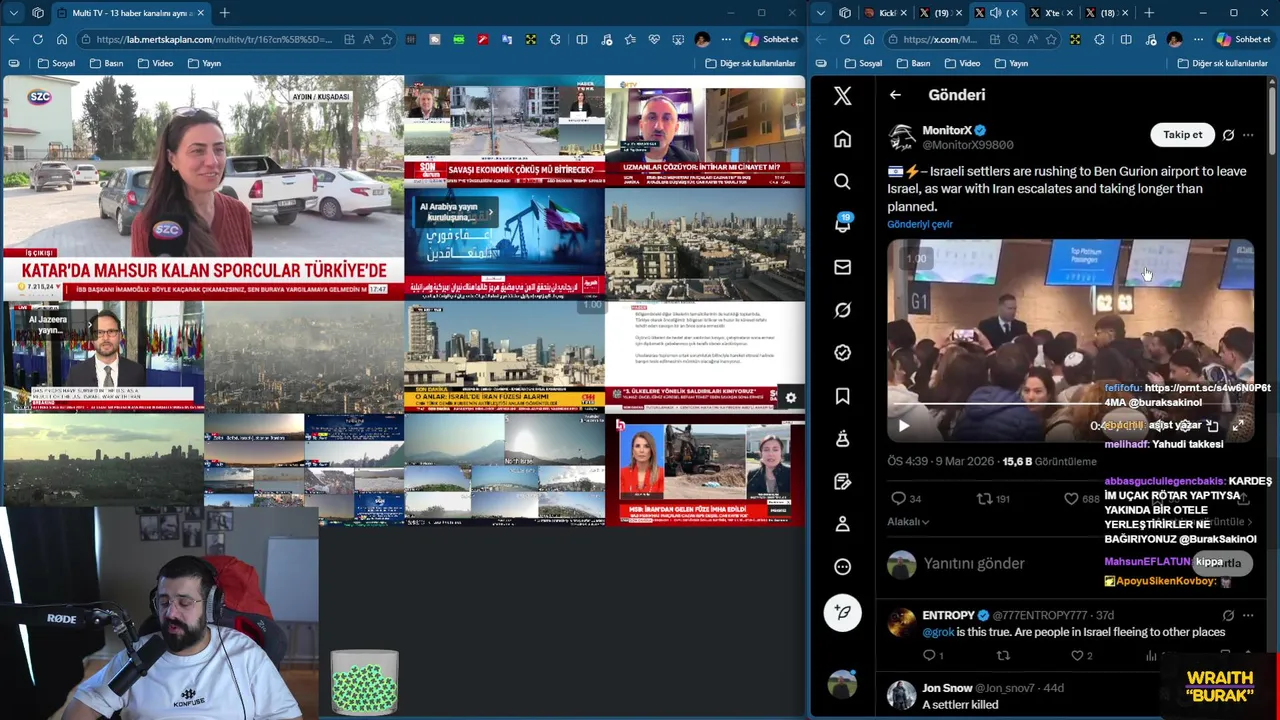This screenshot has height=720, width=1280.
Task: Open X notifications bell with badge
Action: point(843,223)
